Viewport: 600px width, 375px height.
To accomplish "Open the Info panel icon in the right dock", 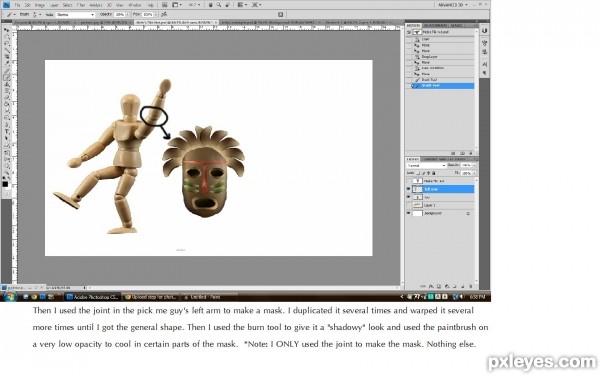I will [x=484, y=30].
